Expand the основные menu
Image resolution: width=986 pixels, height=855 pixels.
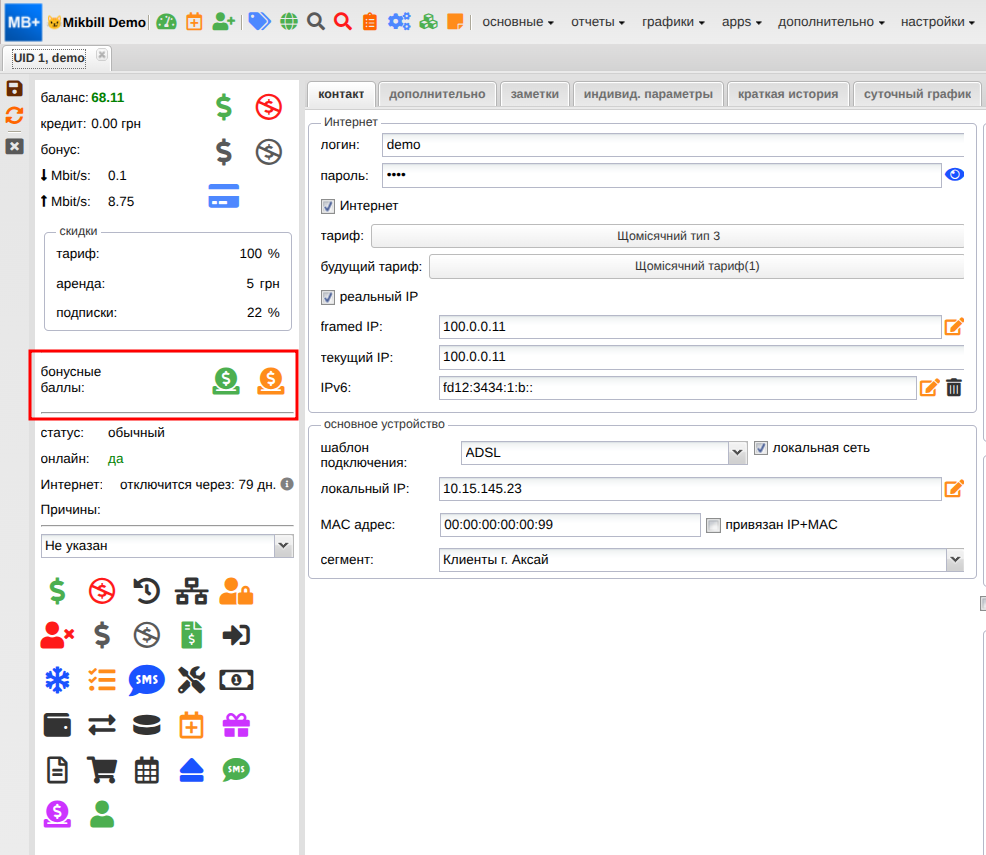click(518, 22)
